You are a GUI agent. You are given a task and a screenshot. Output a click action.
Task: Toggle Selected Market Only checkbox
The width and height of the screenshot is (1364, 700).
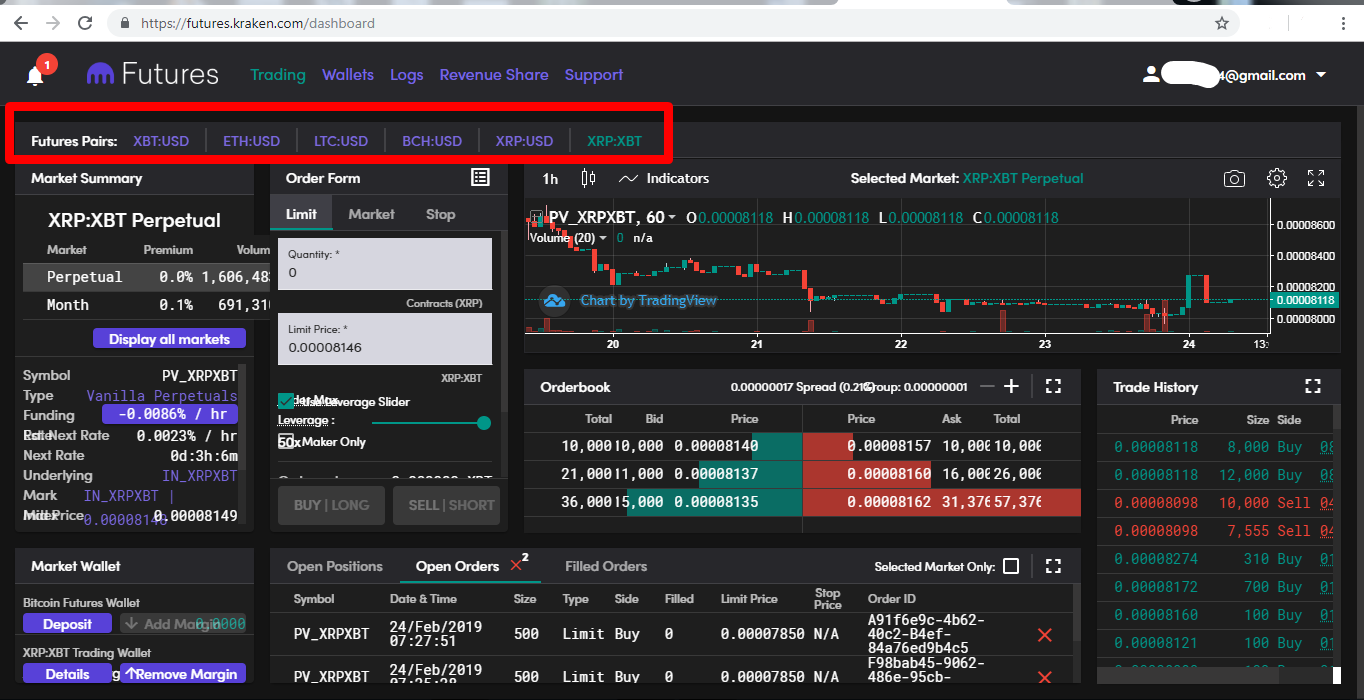1011,566
